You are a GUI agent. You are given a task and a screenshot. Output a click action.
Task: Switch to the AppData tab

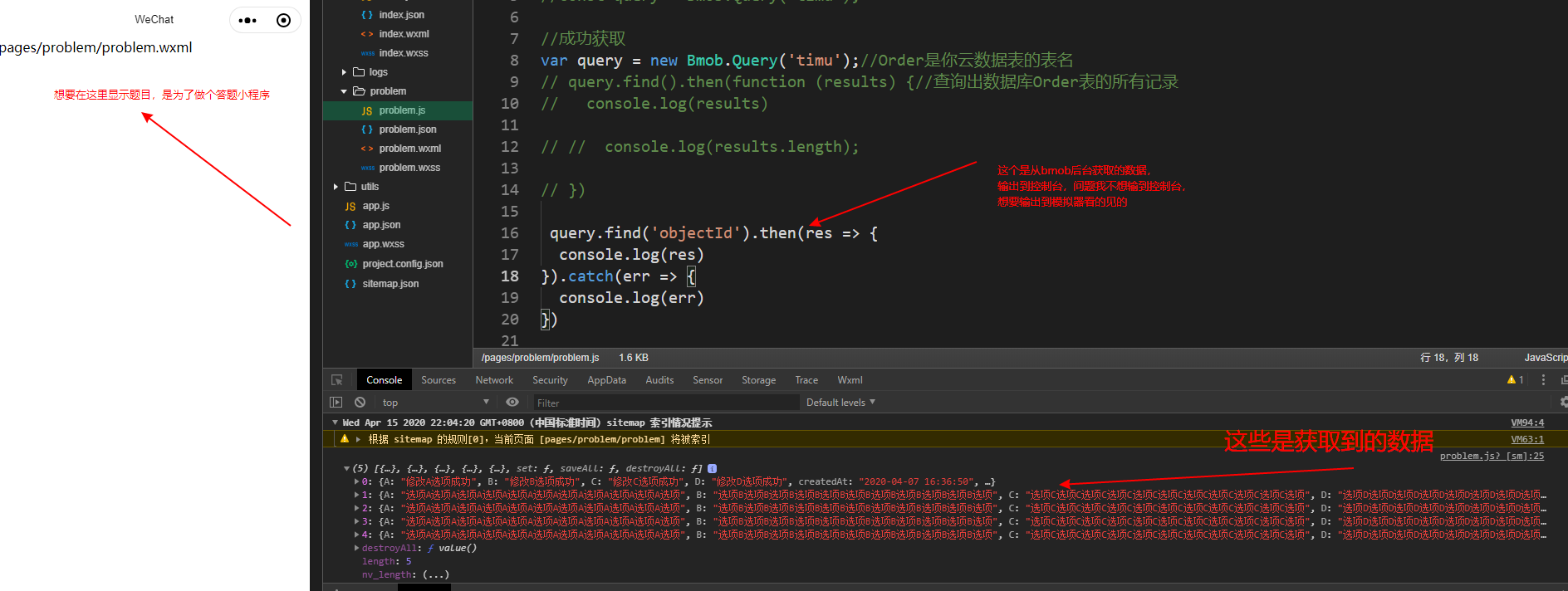point(607,380)
